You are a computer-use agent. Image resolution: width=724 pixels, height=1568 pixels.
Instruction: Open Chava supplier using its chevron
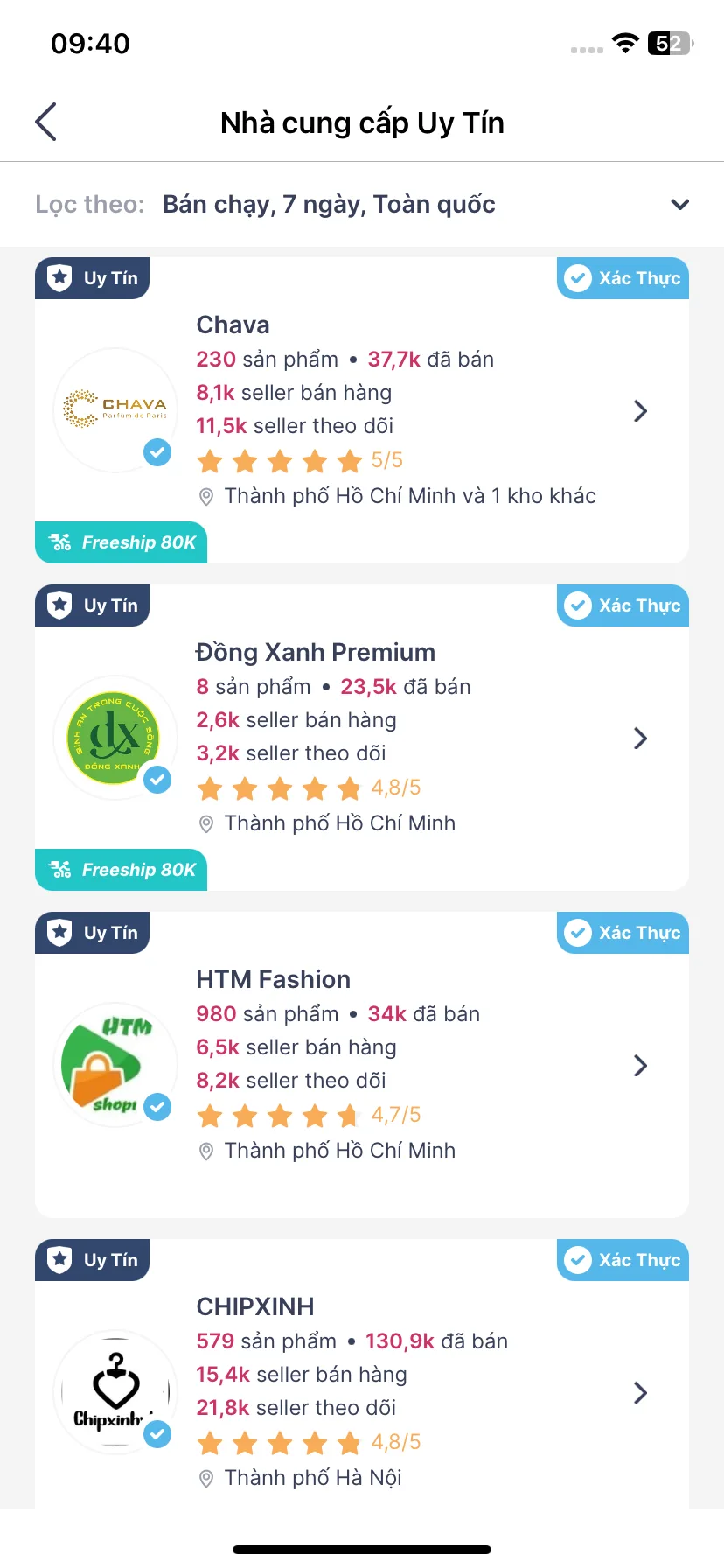pos(640,411)
